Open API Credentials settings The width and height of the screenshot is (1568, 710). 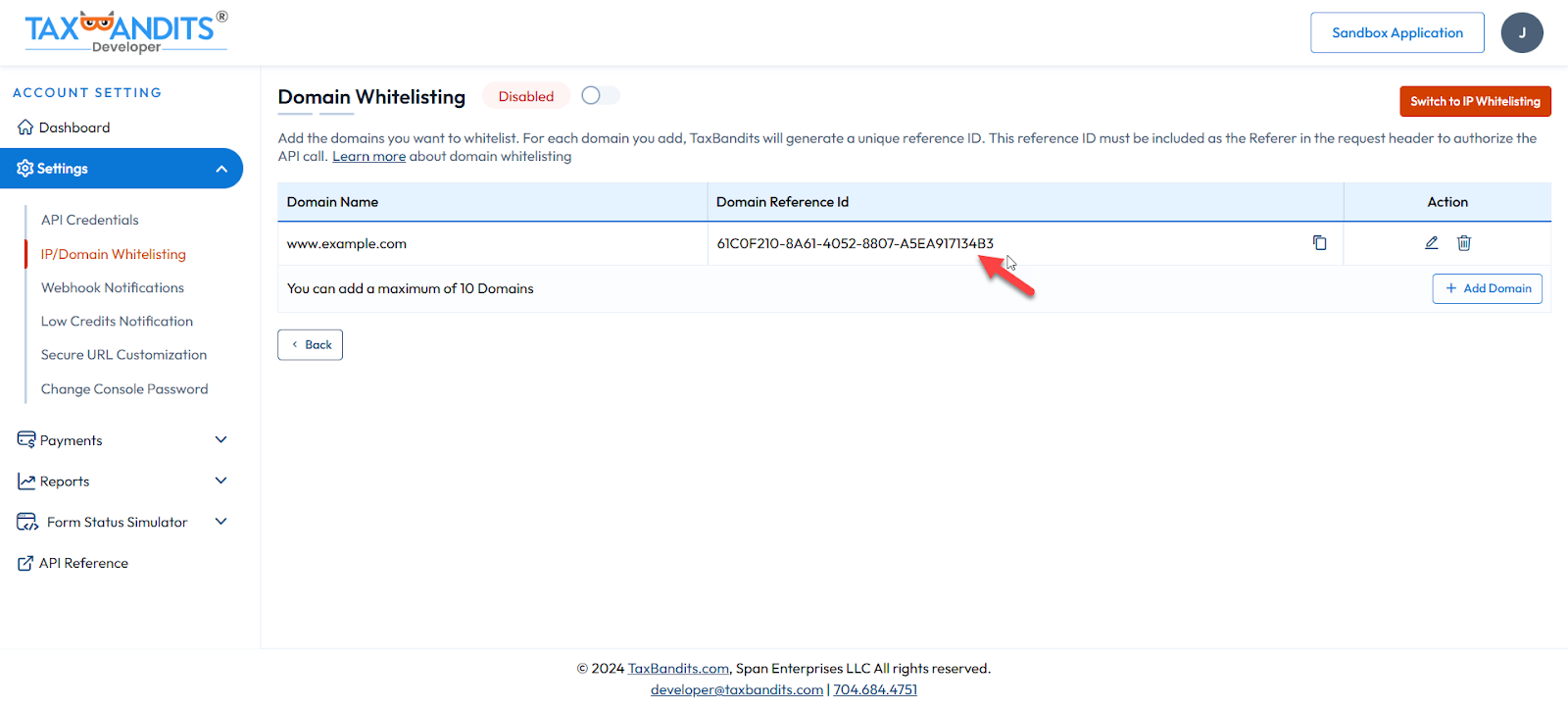pos(90,220)
